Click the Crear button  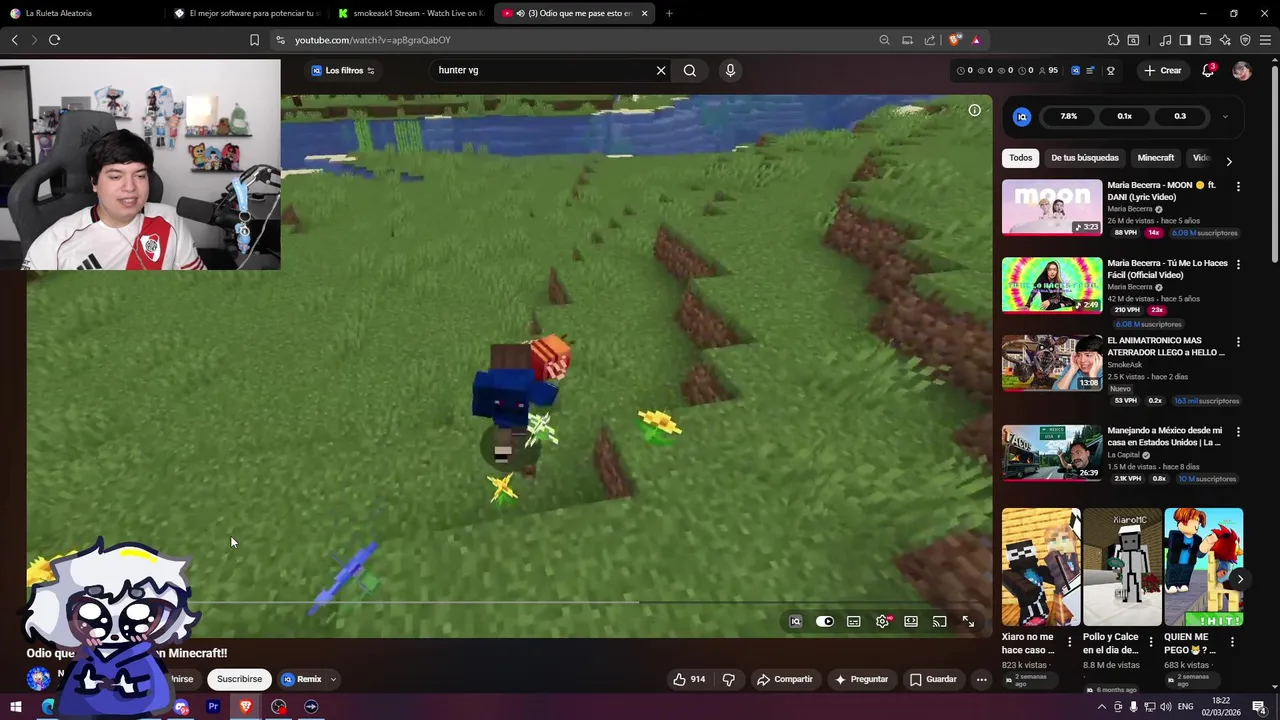point(1163,70)
